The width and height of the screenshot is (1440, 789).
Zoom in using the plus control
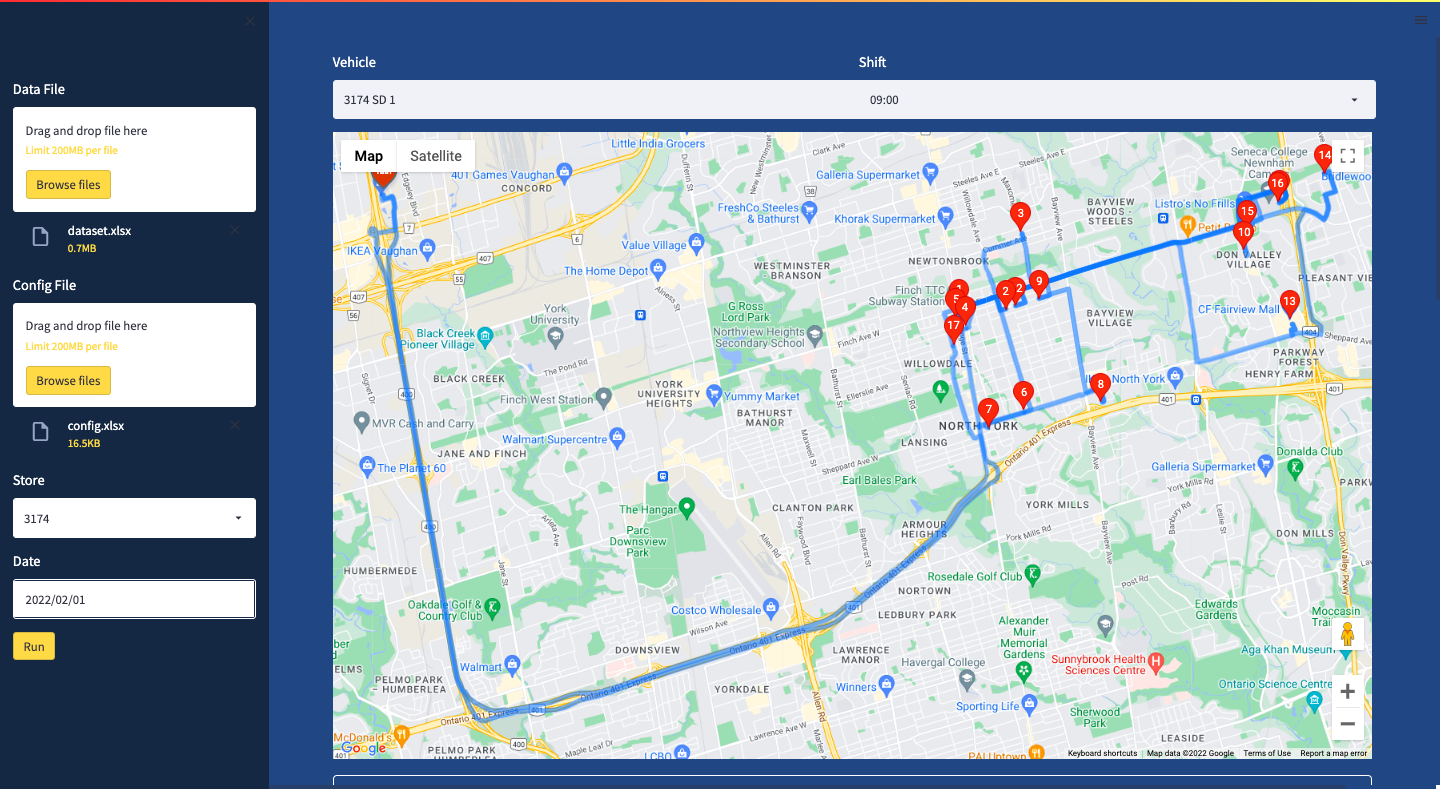click(x=1347, y=691)
